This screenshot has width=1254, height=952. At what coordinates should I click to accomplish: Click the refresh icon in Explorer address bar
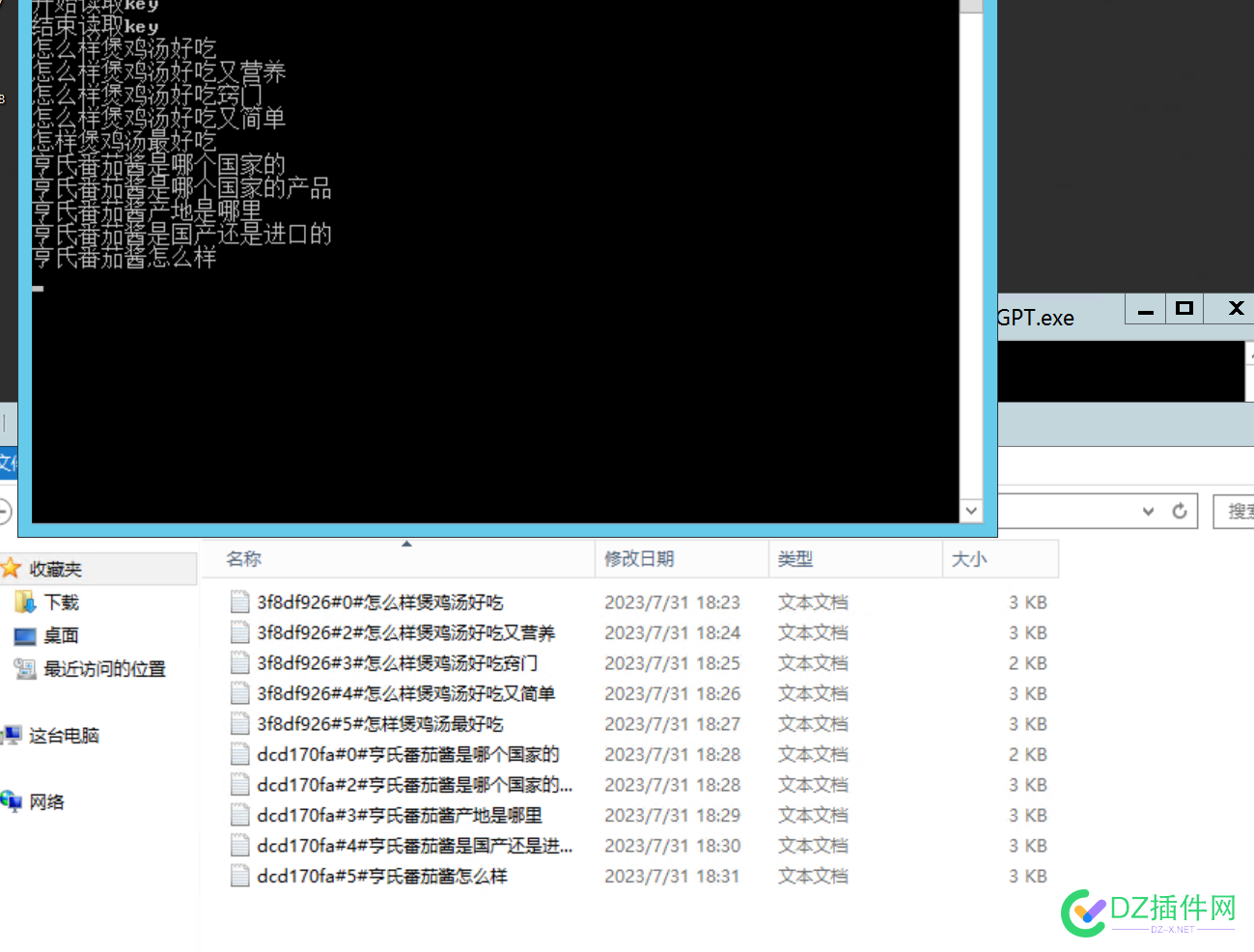(1180, 511)
